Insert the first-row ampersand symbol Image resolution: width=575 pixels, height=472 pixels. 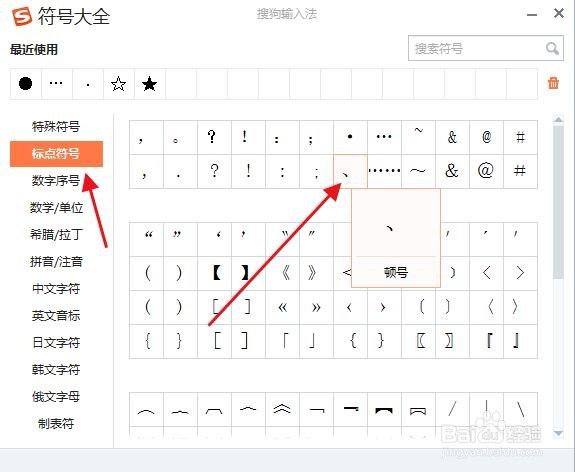(452, 137)
